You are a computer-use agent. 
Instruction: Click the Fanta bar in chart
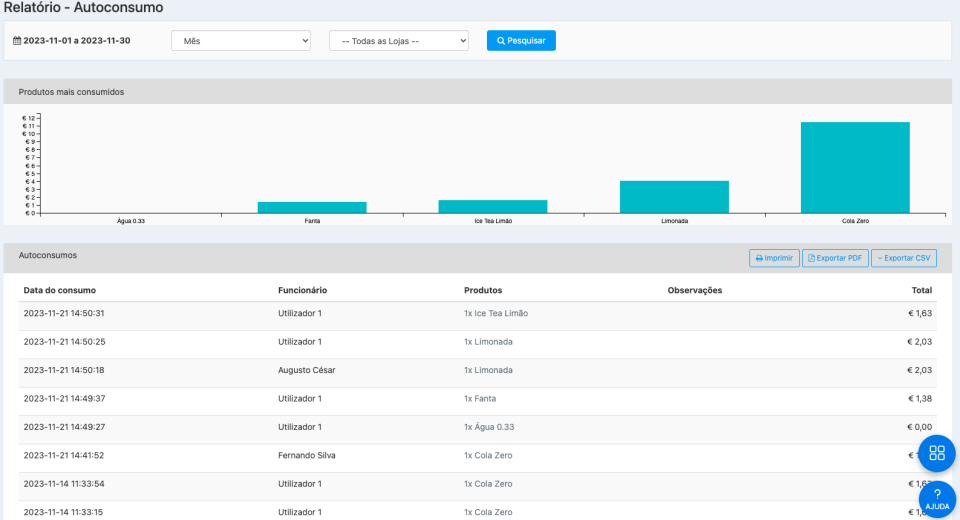pyautogui.click(x=312, y=207)
